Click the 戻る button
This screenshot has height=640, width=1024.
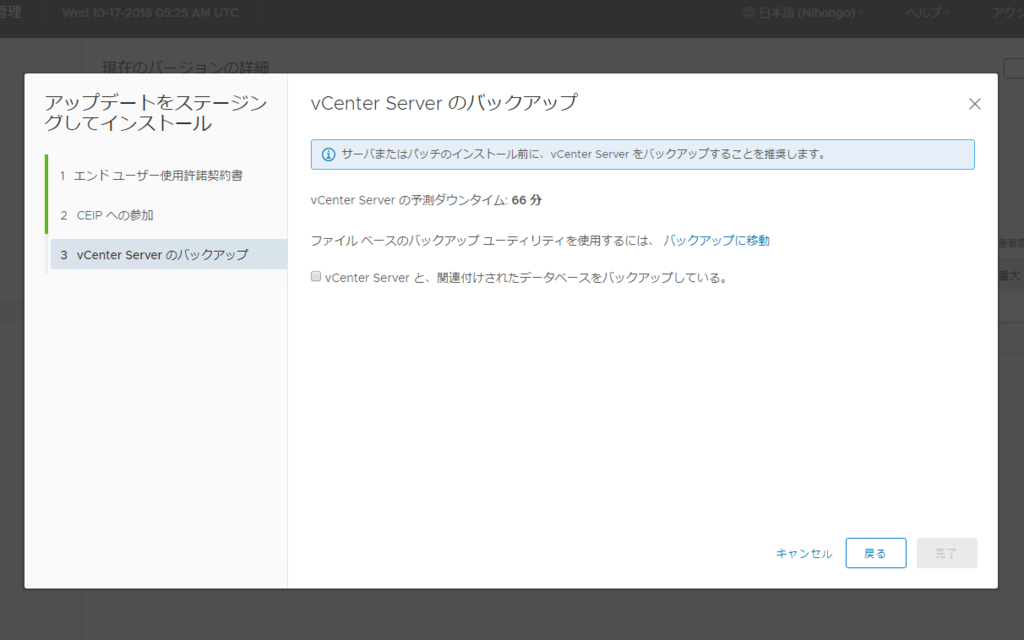click(x=875, y=553)
